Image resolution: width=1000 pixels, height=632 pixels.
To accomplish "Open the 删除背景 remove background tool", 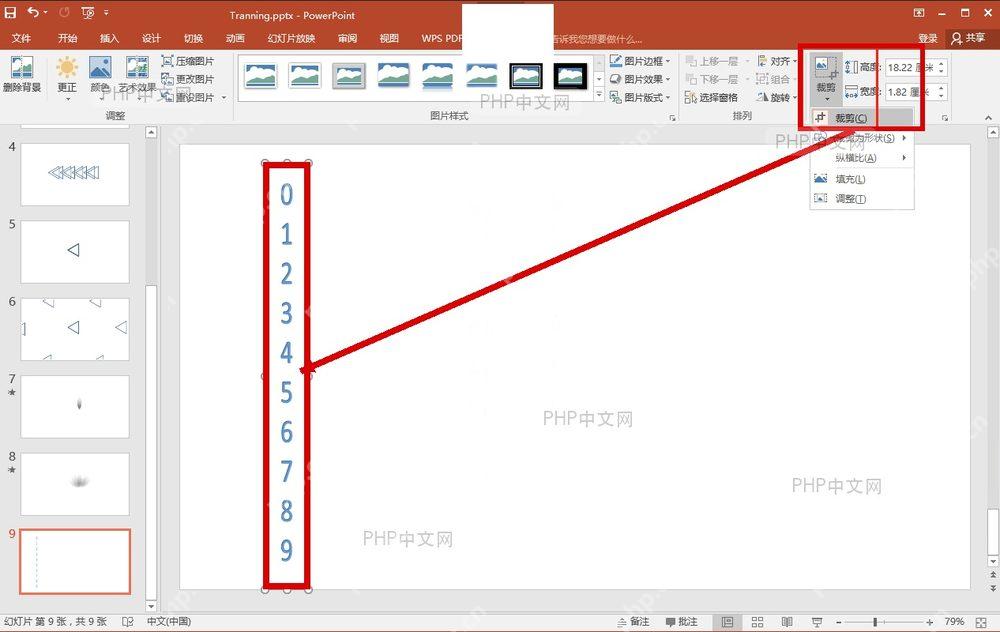I will pos(22,75).
